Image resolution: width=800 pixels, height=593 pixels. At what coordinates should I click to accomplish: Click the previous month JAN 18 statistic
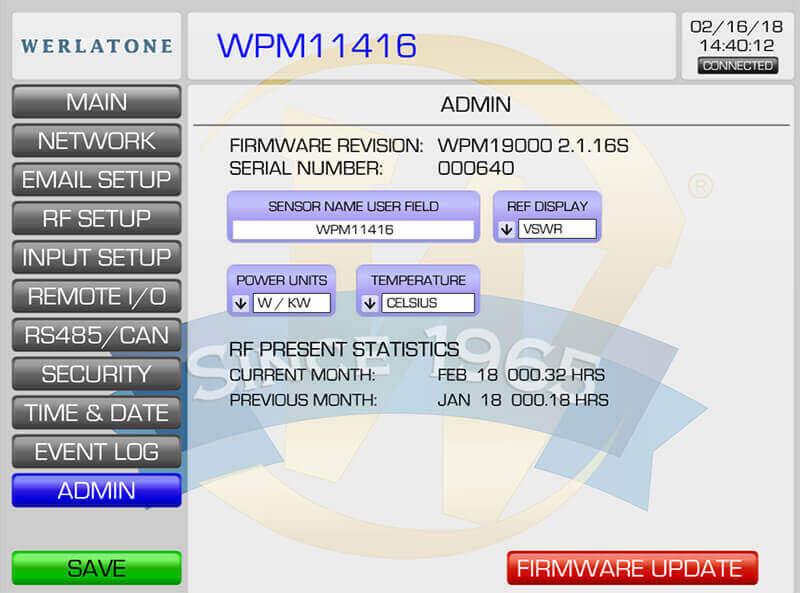pos(523,400)
